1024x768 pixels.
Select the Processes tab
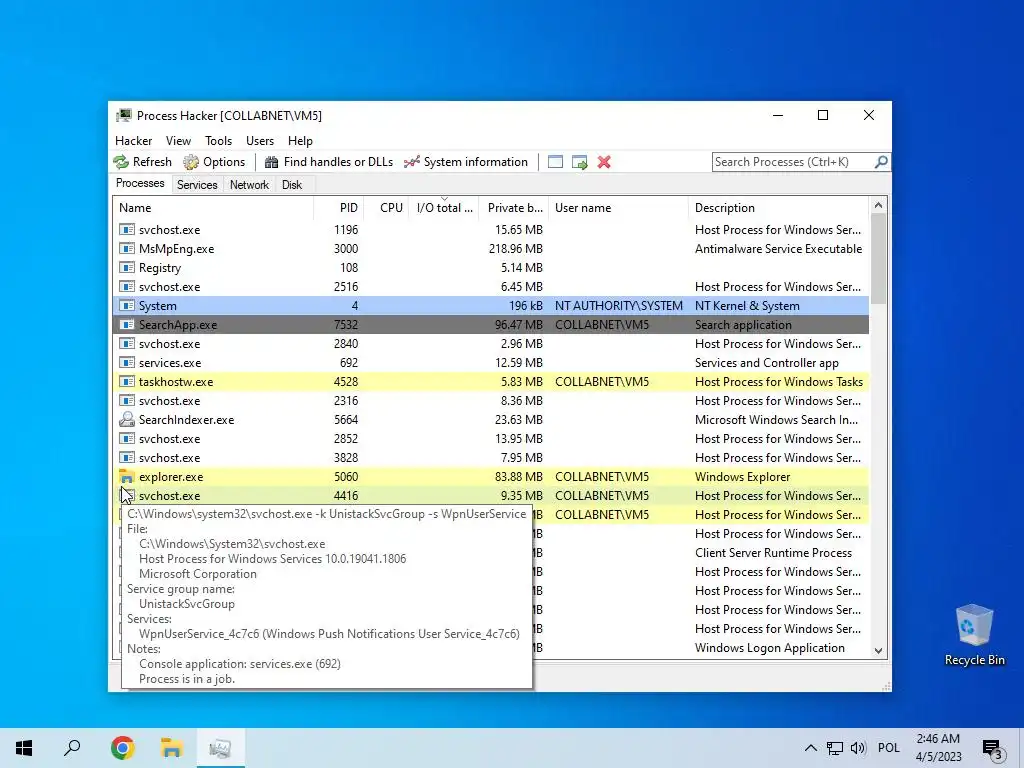coord(140,183)
